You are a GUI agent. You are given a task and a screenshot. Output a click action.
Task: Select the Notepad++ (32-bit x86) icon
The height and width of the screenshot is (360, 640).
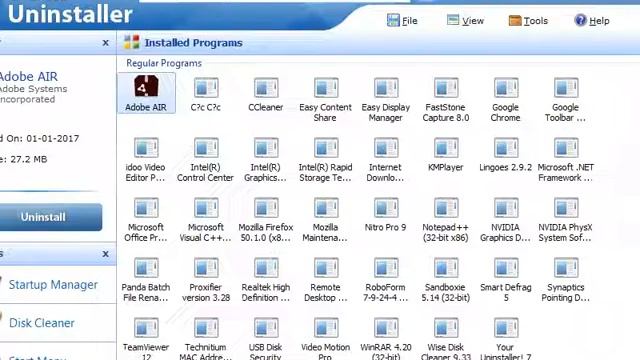(x=446, y=207)
